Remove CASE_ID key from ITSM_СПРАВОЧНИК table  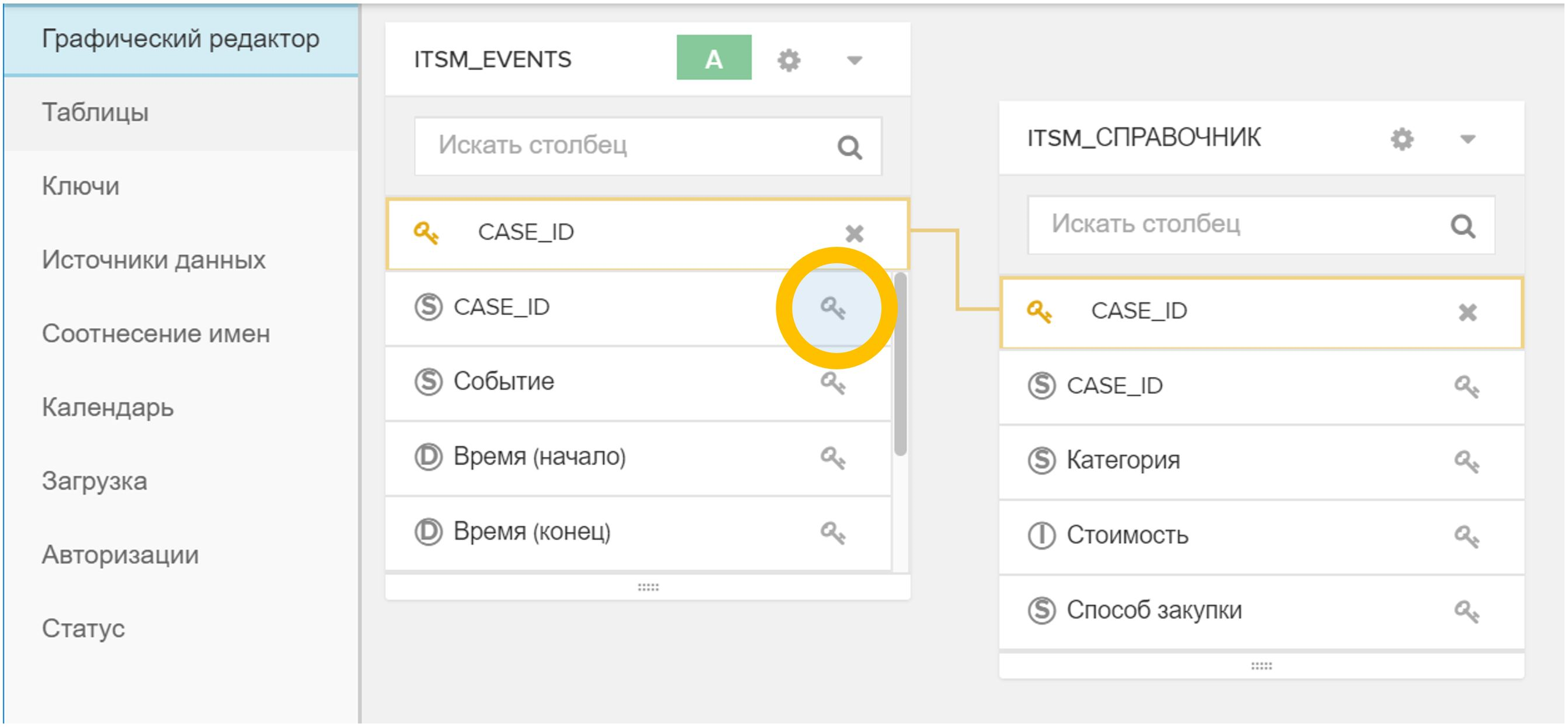pyautogui.click(x=1467, y=313)
